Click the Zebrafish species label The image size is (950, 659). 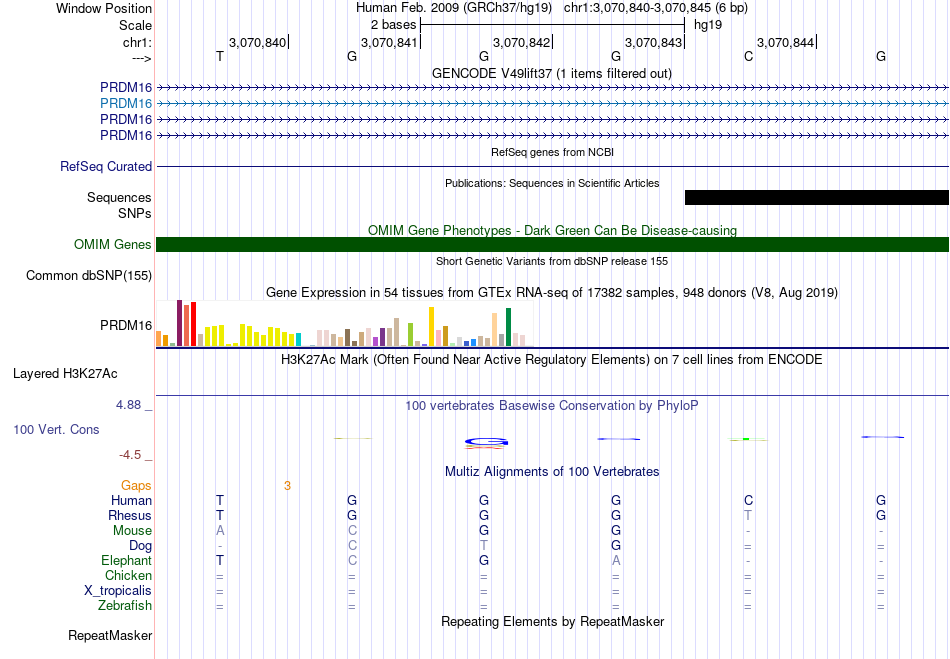pyautogui.click(x=125, y=605)
